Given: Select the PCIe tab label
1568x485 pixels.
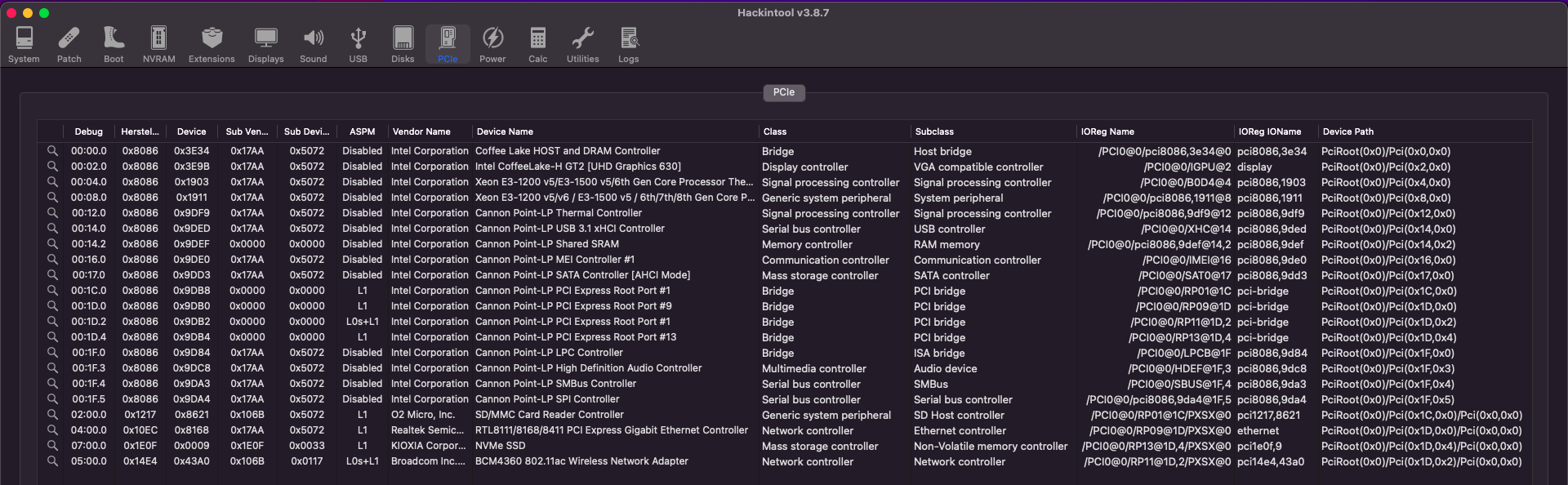Looking at the screenshot, I should pos(783,92).
